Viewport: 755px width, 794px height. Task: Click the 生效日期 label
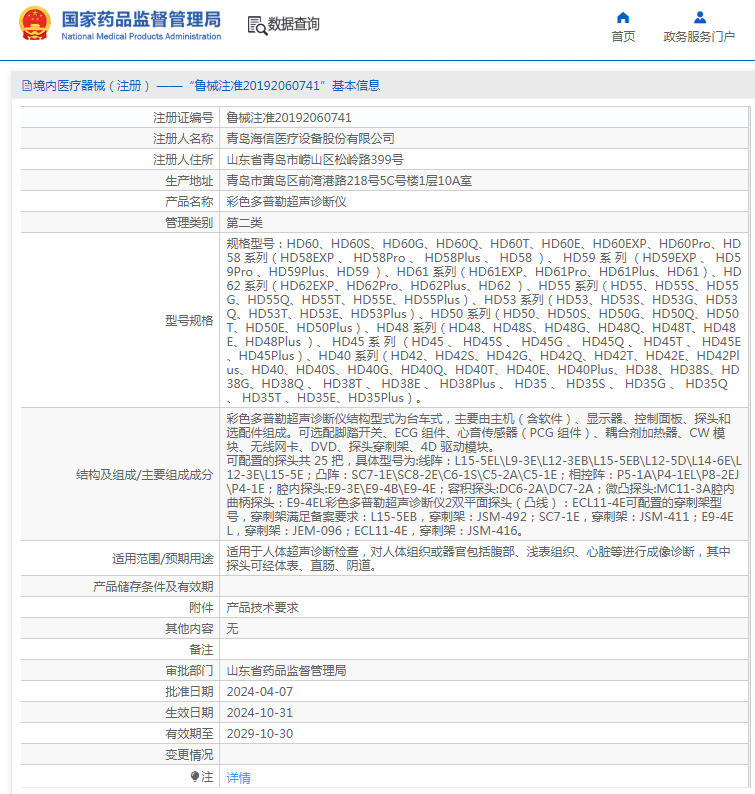tap(189, 712)
